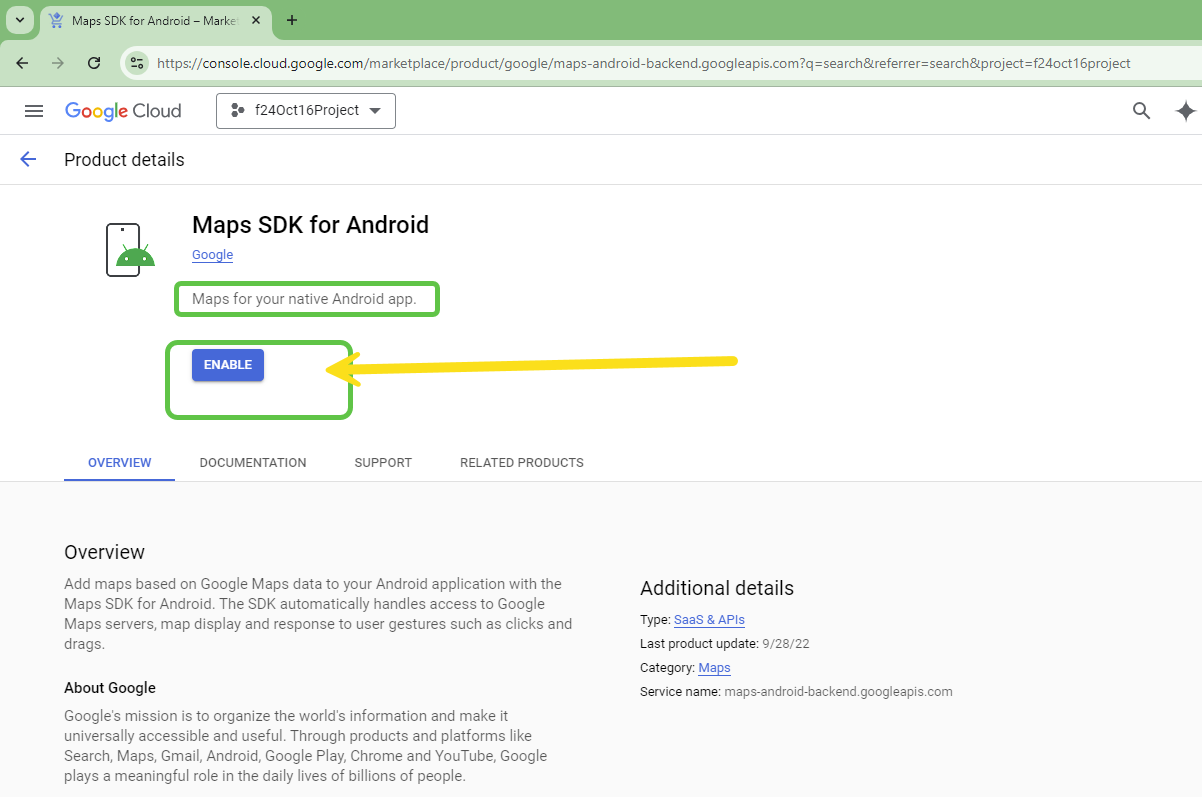Switch to the Related Products tab
Screen dimensions: 1202x797
[522, 463]
